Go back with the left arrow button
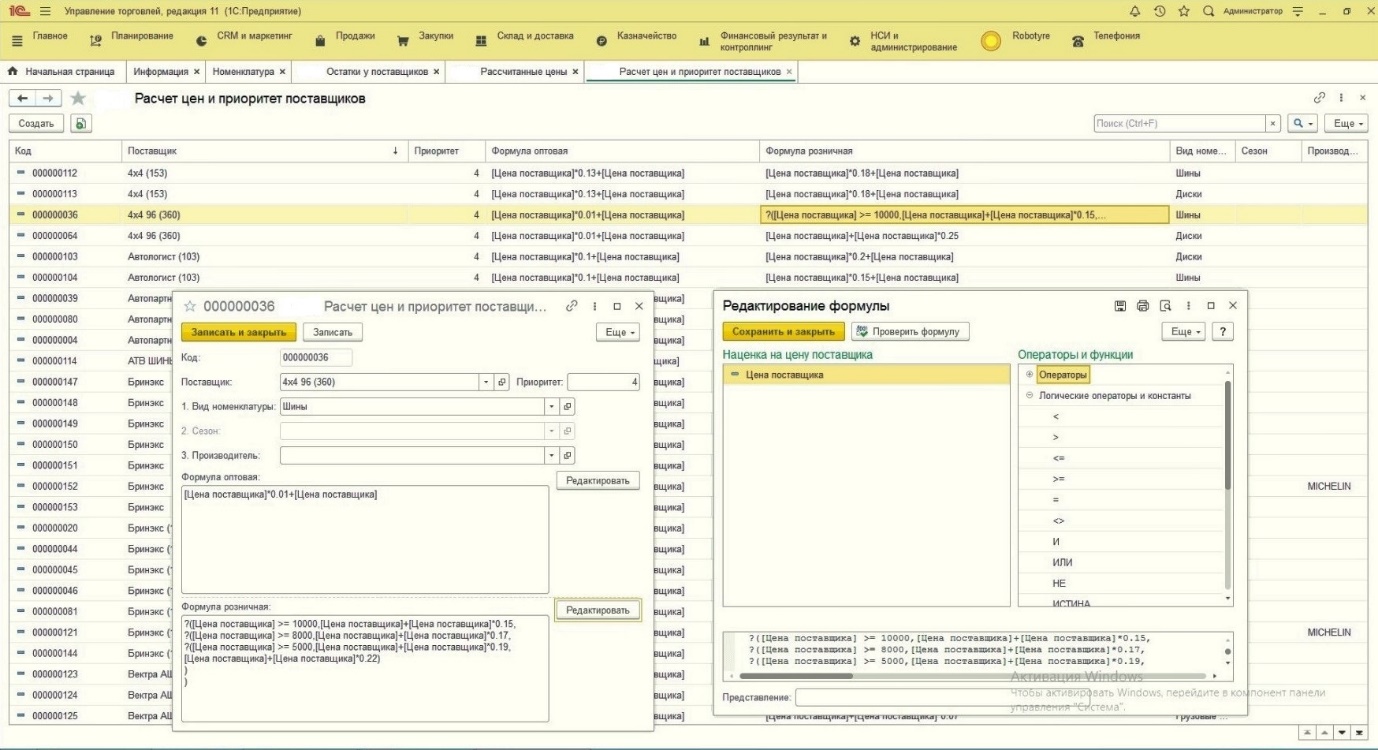This screenshot has height=750, width=1378. [20, 99]
